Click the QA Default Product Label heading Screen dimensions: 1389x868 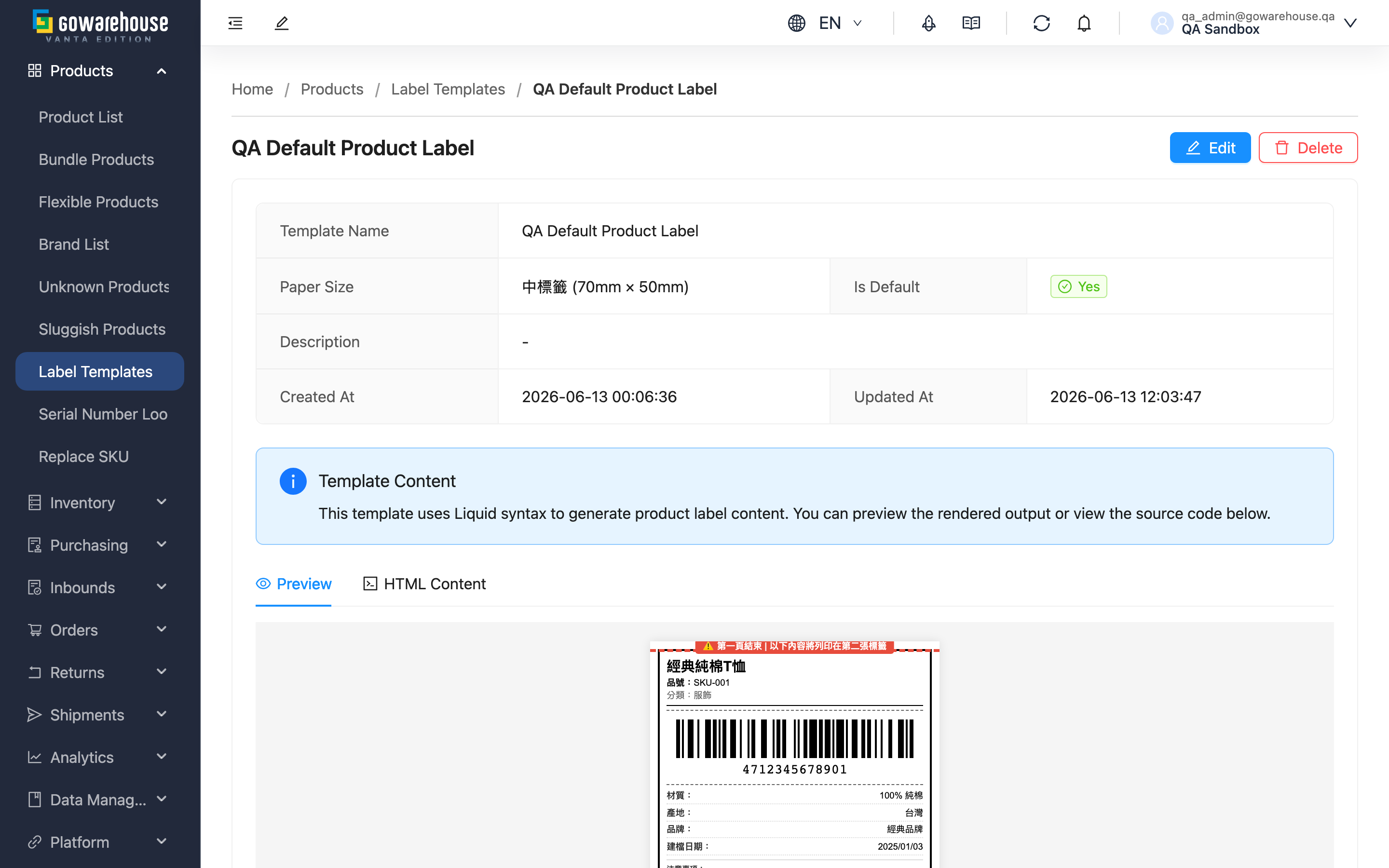pos(353,148)
